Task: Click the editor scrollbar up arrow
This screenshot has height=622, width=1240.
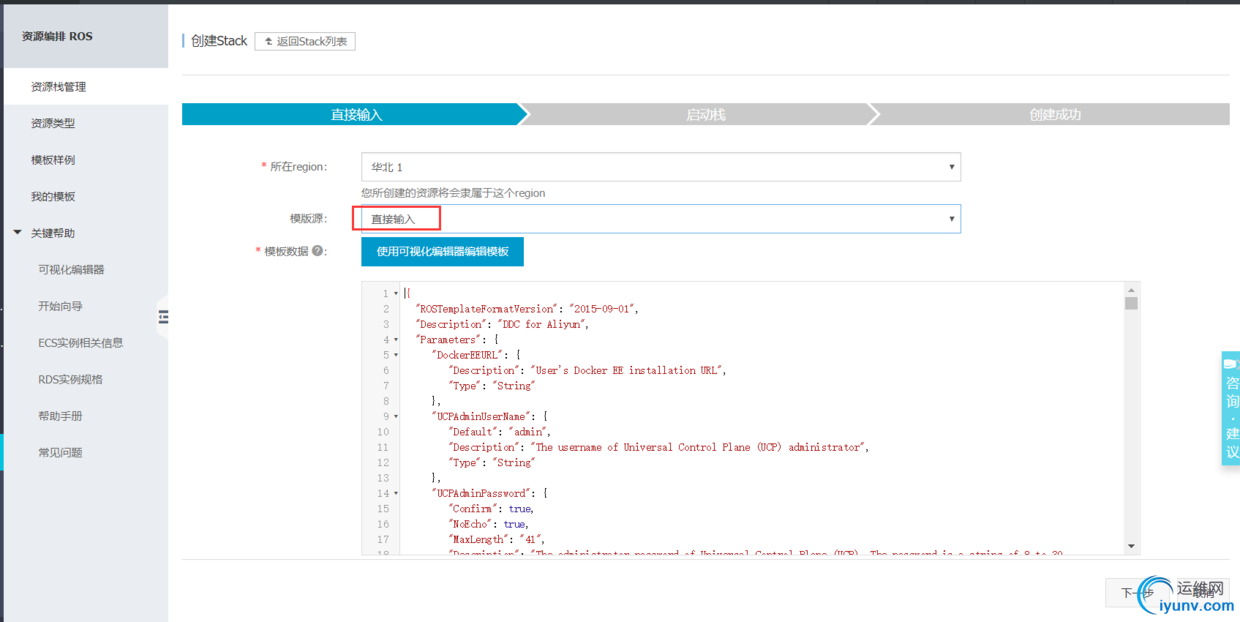Action: pyautogui.click(x=1132, y=289)
